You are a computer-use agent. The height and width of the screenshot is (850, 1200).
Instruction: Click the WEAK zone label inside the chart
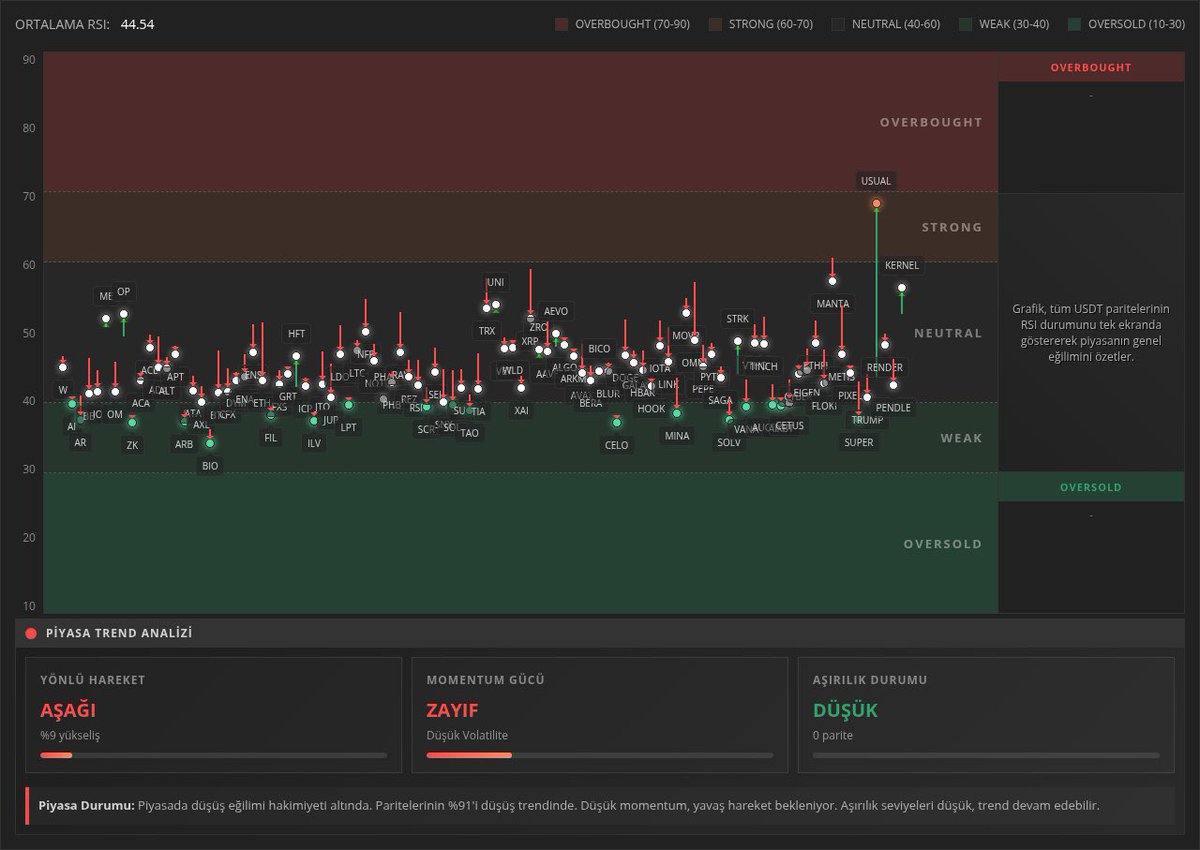[x=962, y=438]
